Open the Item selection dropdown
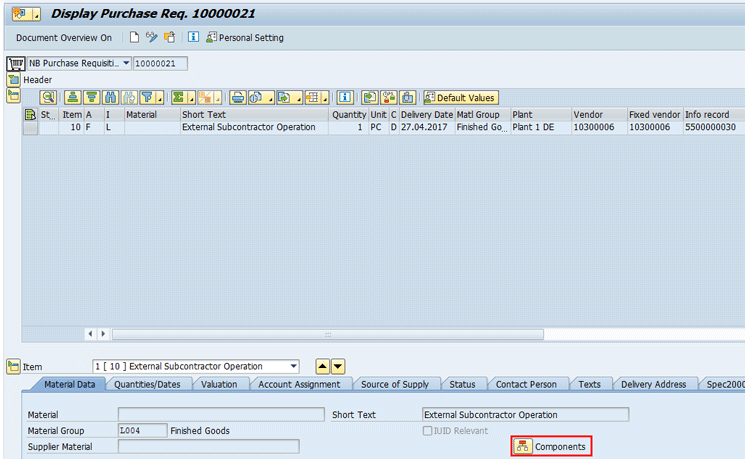 [292, 367]
